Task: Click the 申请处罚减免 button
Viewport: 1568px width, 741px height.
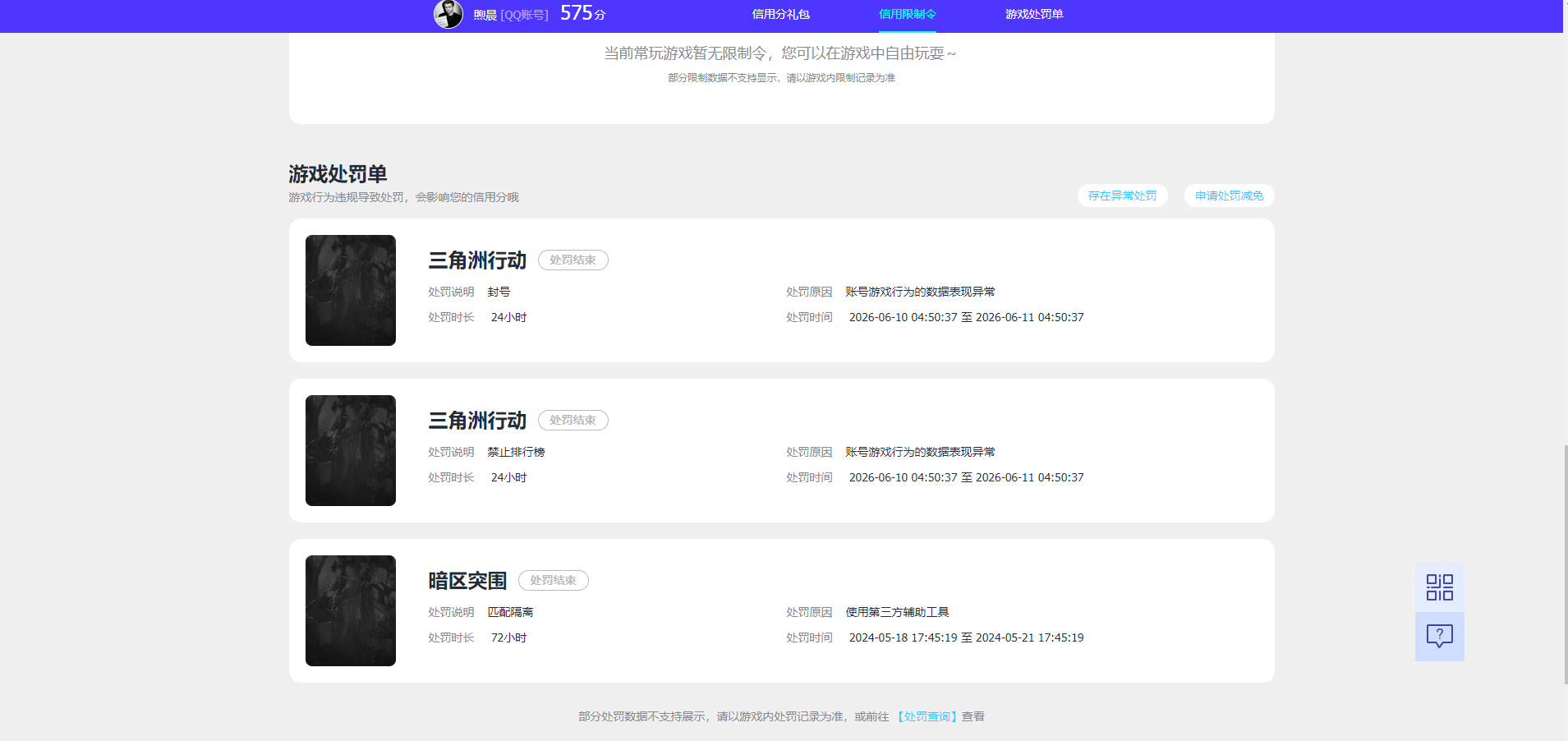Action: (1229, 196)
